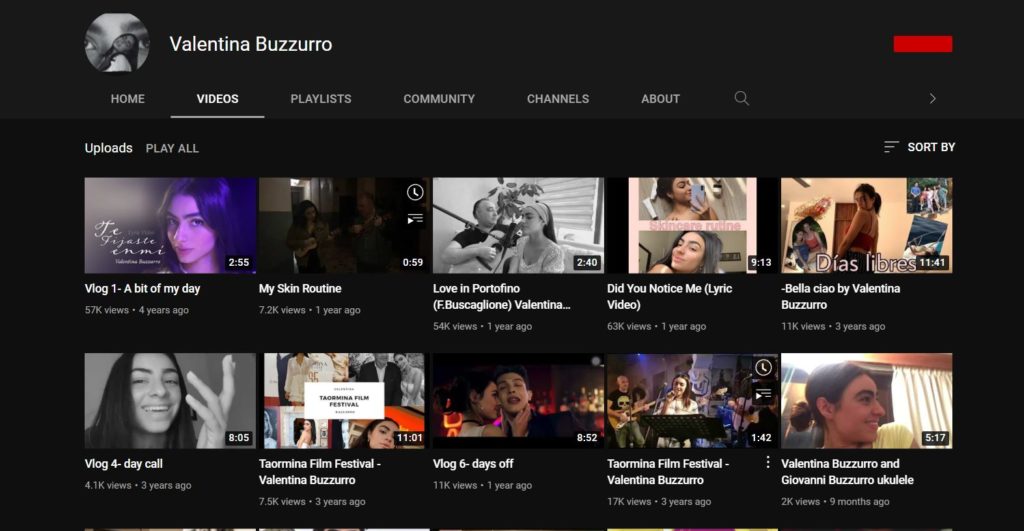Open Valentina Buzzurro and Giovanni Buzzurro ukulele title
The height and width of the screenshot is (531, 1024).
tap(847, 472)
